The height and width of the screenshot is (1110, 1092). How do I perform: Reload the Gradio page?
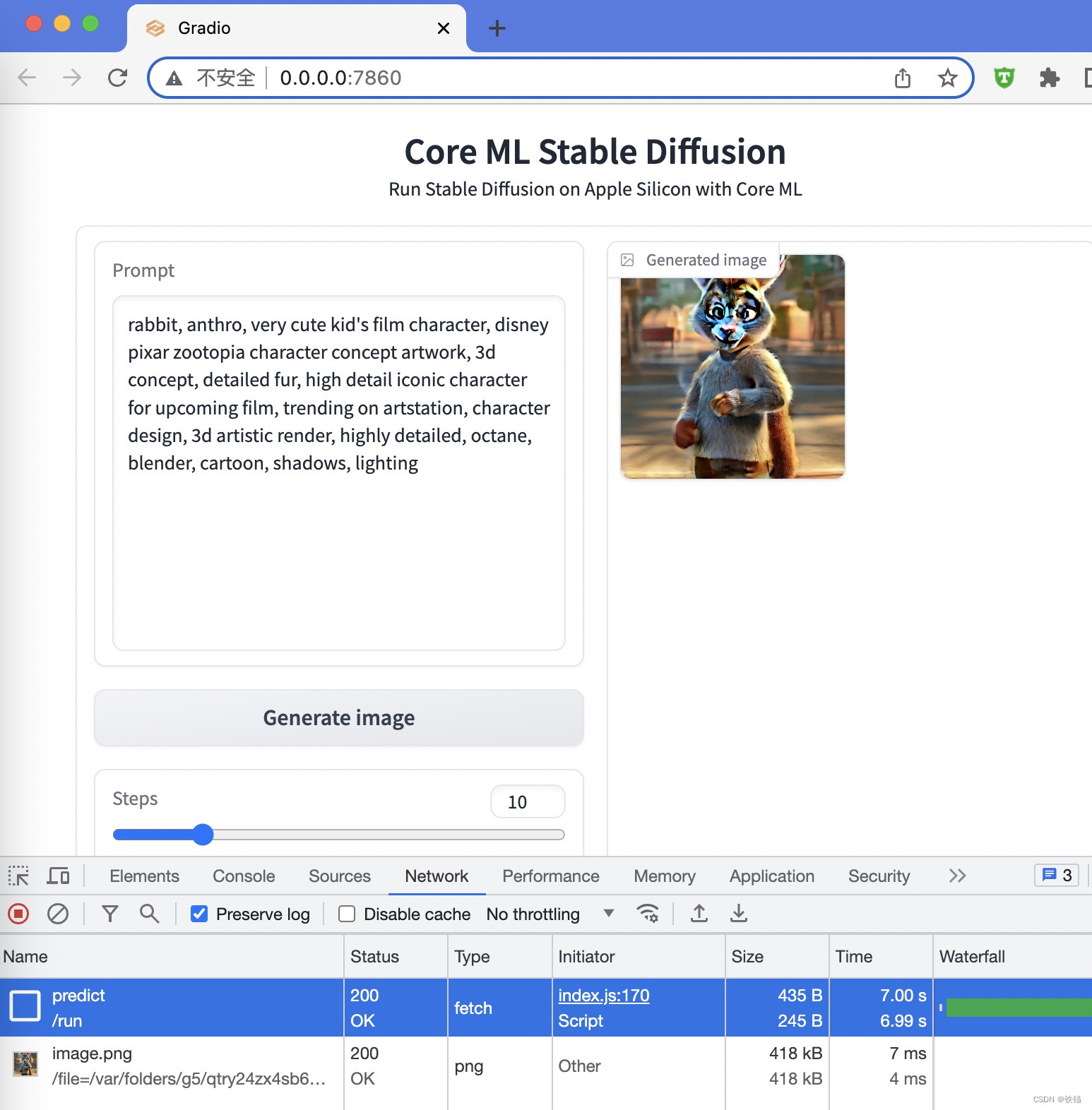point(117,78)
